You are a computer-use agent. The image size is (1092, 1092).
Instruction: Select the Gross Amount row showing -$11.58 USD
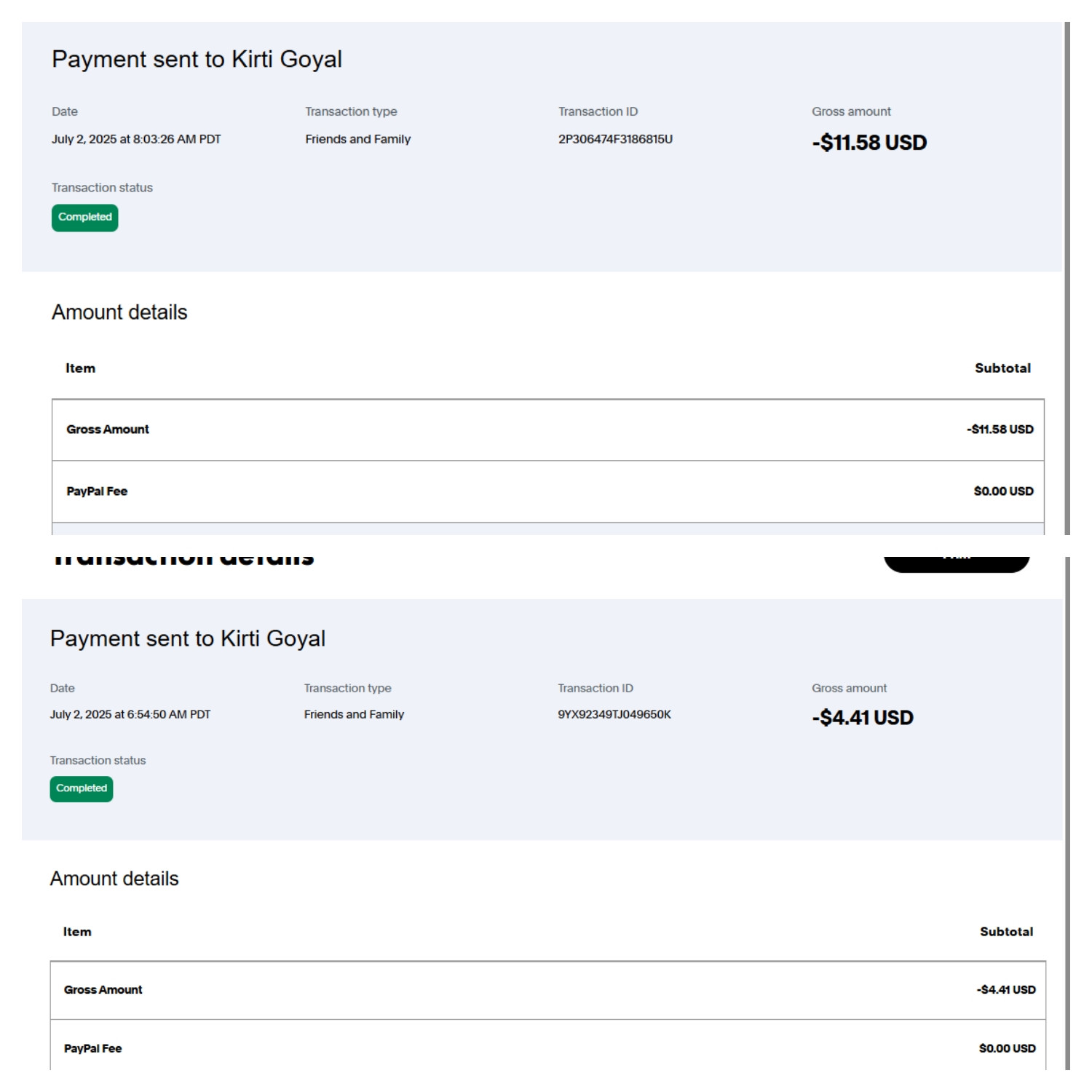547,430
